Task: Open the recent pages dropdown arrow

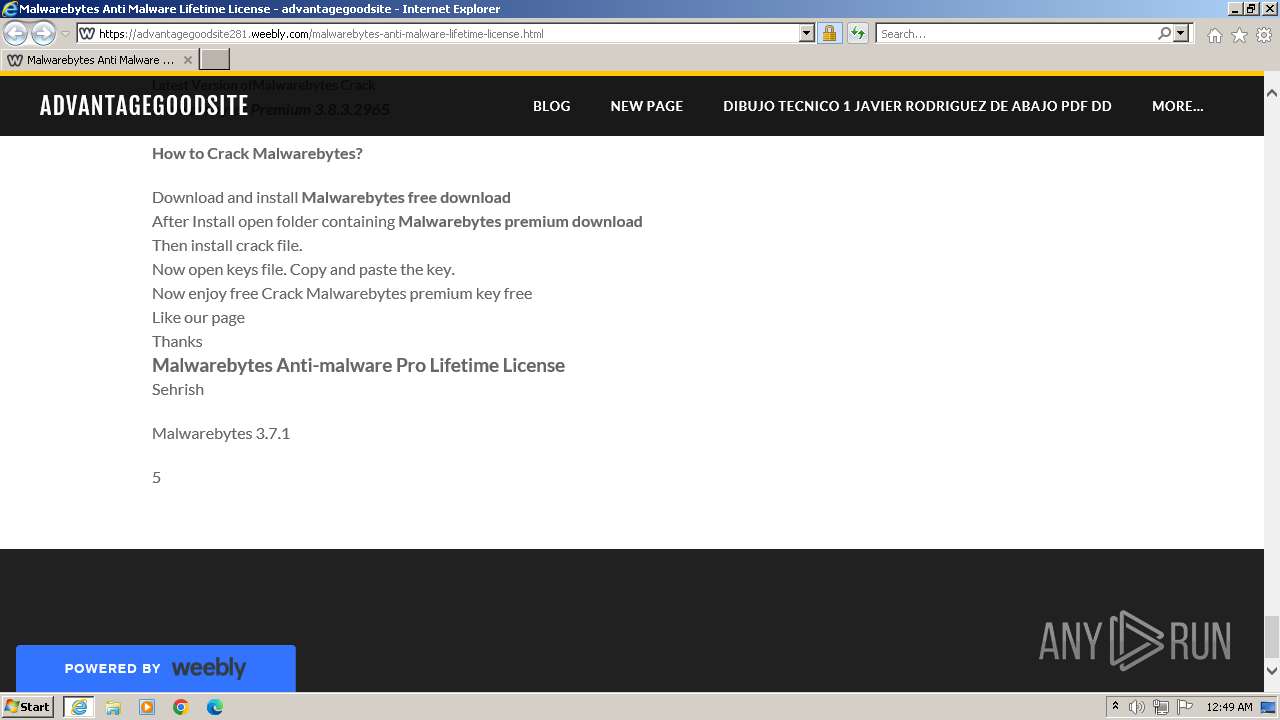Action: tap(65, 34)
